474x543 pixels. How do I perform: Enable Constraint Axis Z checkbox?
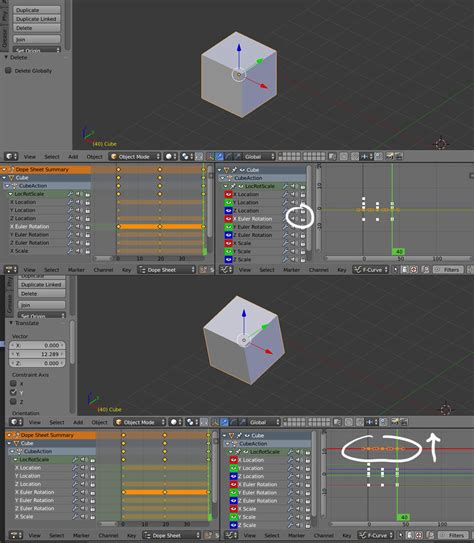coord(13,402)
